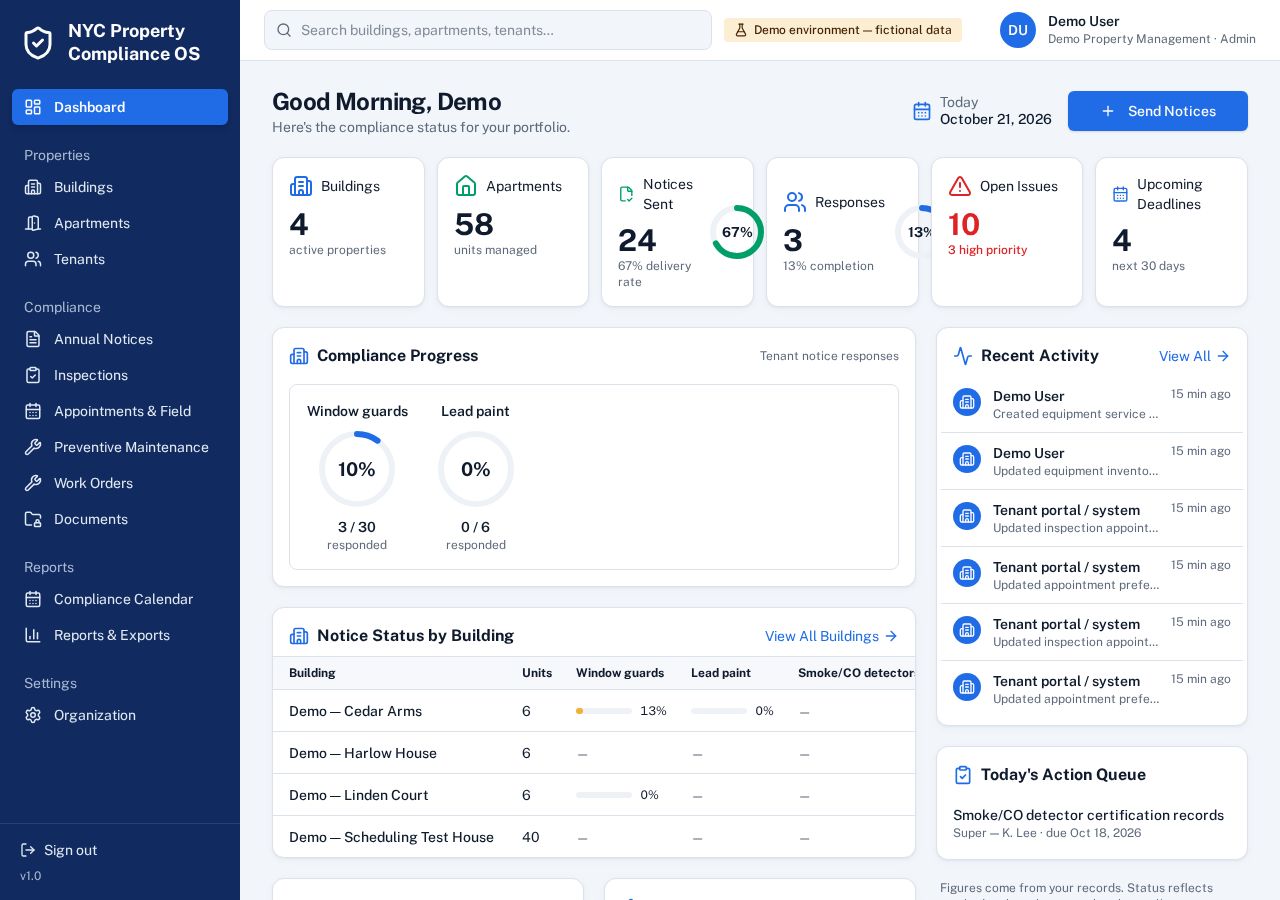Image resolution: width=1280 pixels, height=900 pixels.
Task: Open Organization settings
Action: 120,715
